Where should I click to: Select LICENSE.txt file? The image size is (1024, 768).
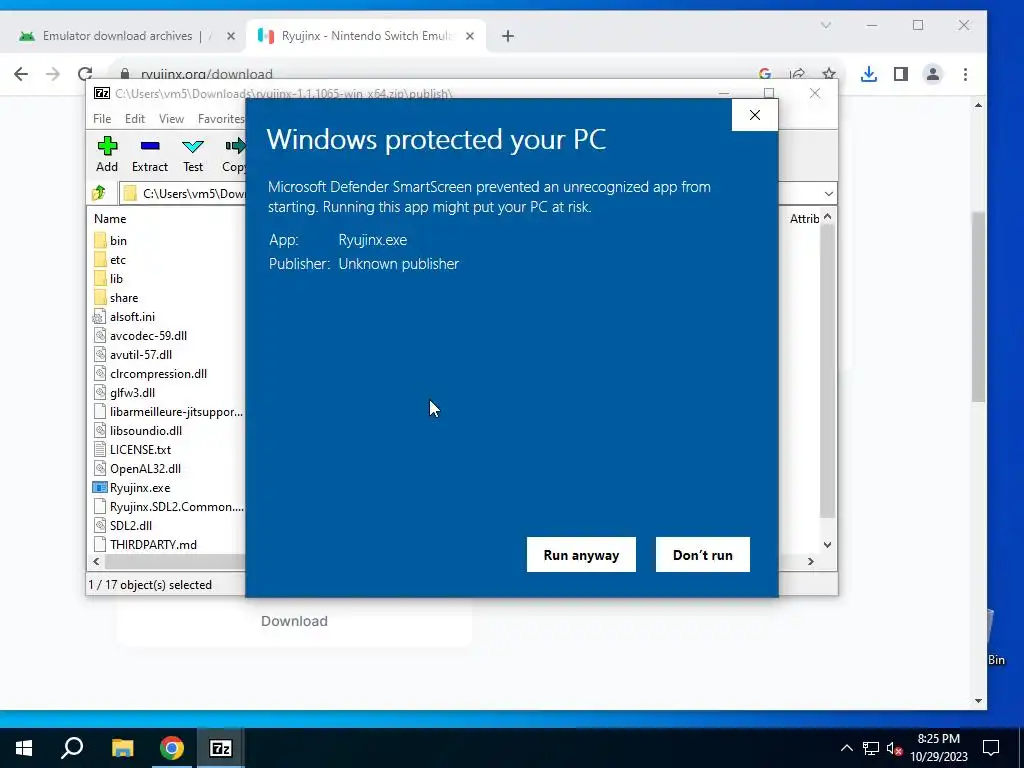click(x=132, y=449)
